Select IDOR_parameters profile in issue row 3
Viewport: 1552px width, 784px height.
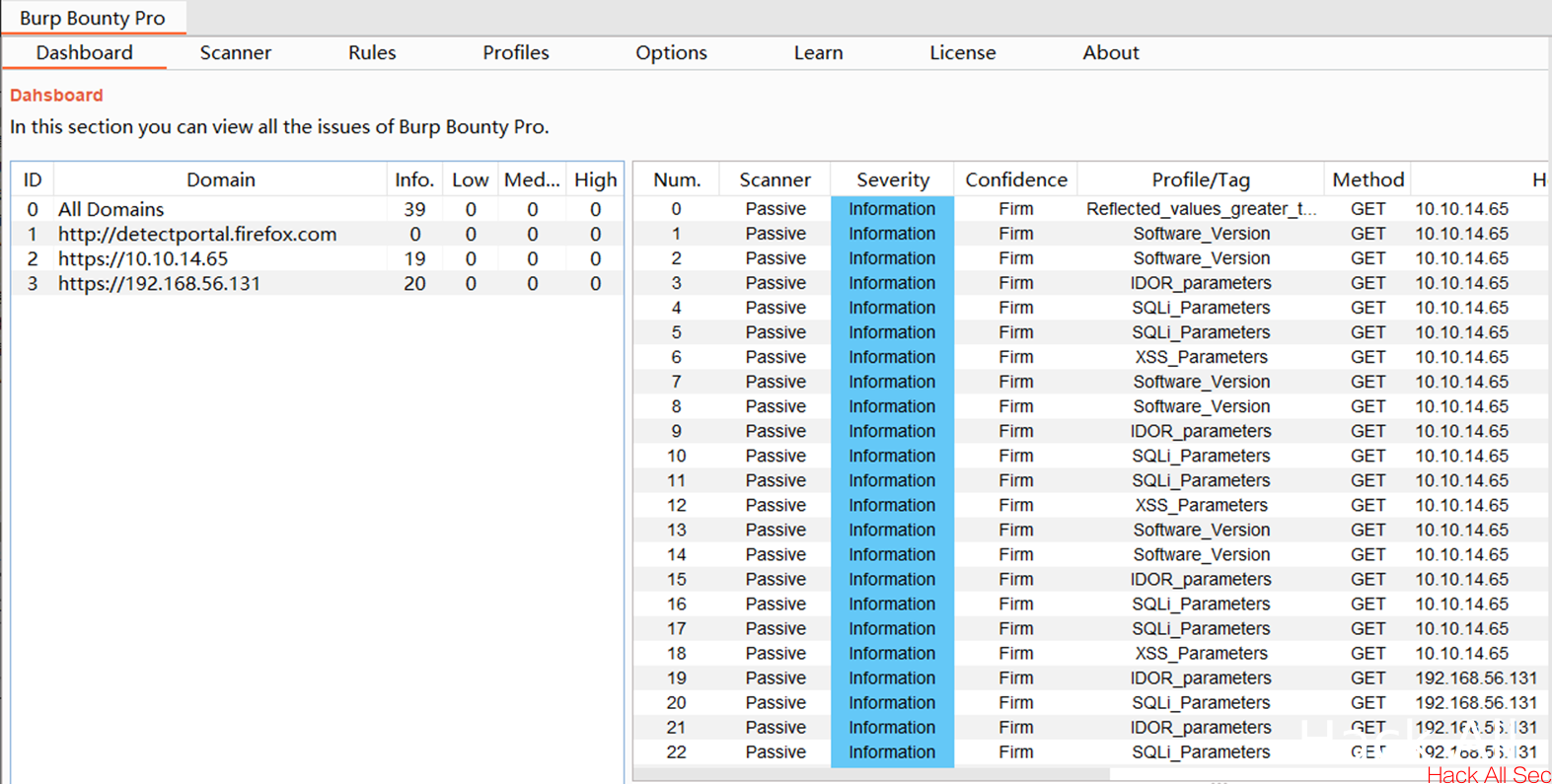1201,283
